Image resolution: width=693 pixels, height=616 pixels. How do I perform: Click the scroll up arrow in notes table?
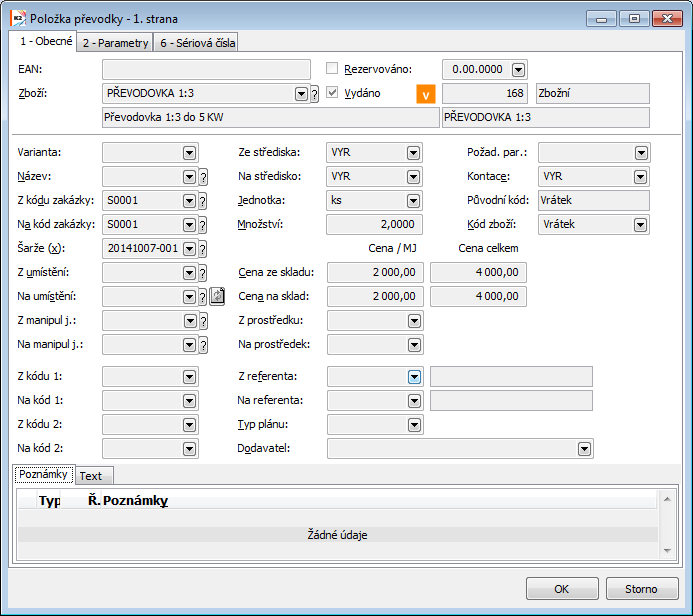667,499
